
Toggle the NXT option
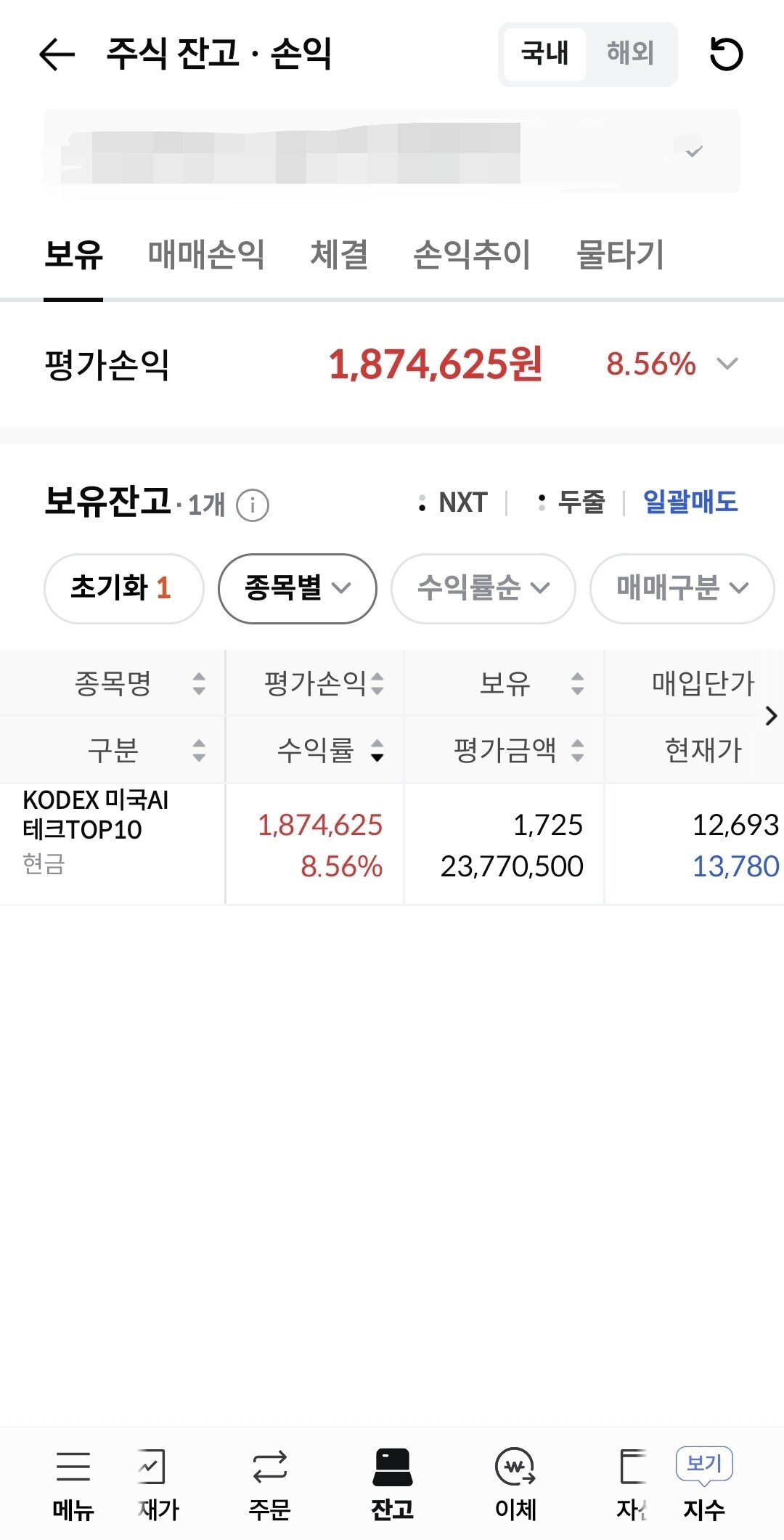[454, 502]
